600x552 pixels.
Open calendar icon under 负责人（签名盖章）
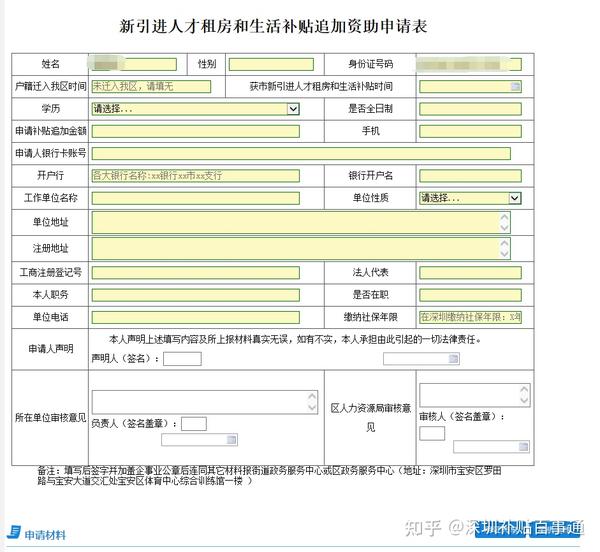[232, 440]
